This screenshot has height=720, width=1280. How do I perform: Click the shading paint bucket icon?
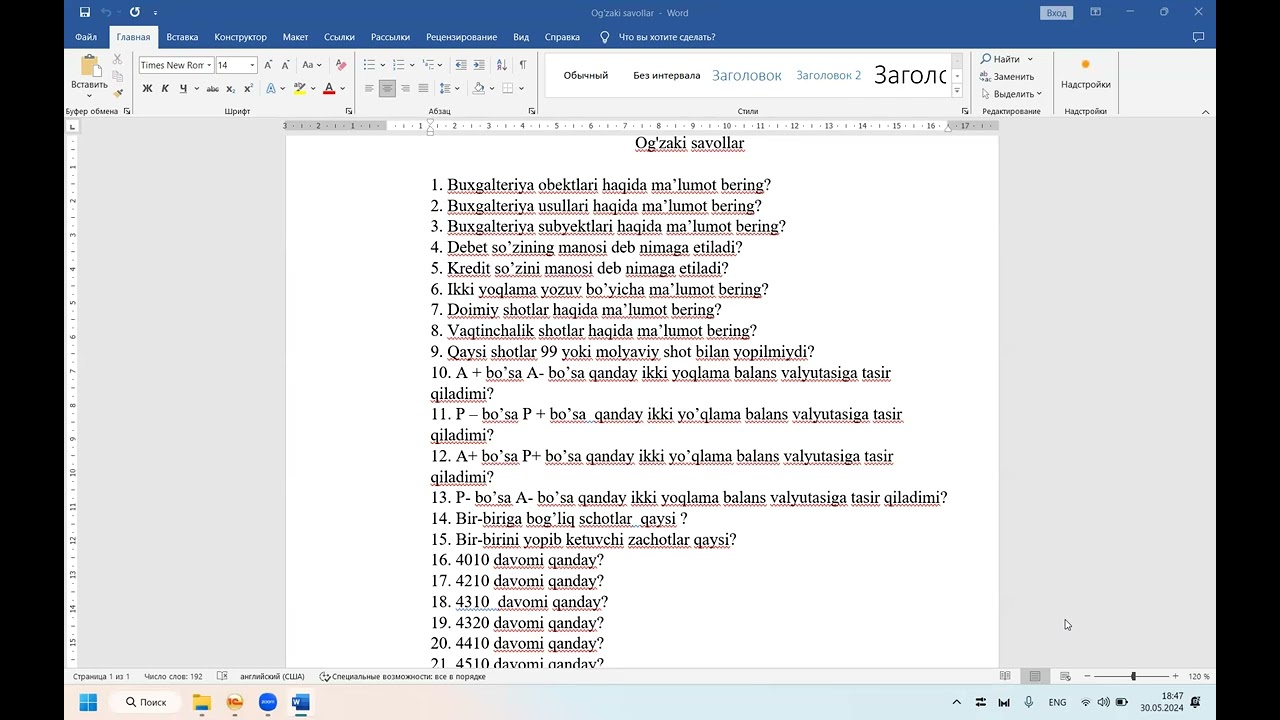tap(478, 89)
